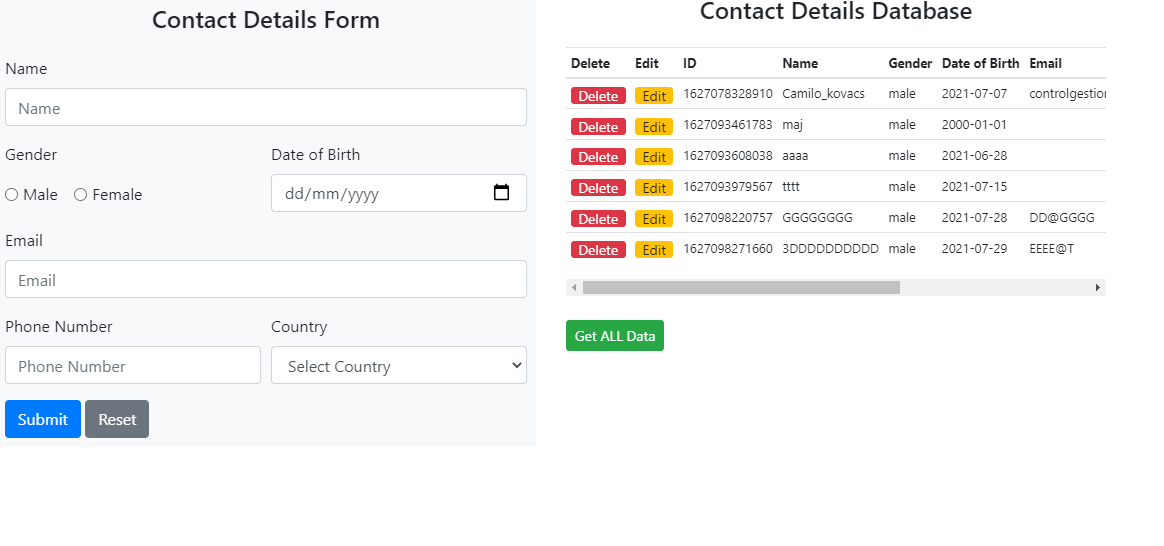
Task: Click the Get ALL Data button
Action: pos(615,335)
